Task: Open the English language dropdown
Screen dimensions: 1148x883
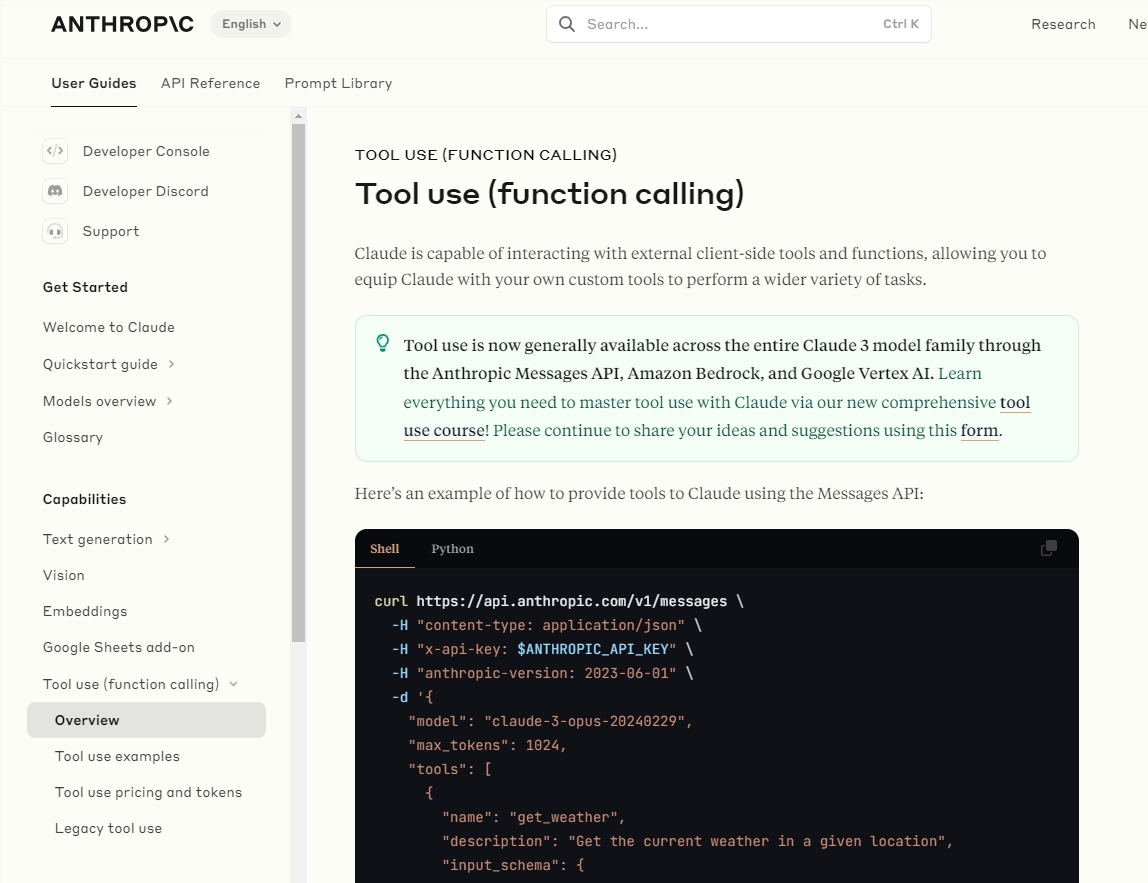Action: coord(250,24)
